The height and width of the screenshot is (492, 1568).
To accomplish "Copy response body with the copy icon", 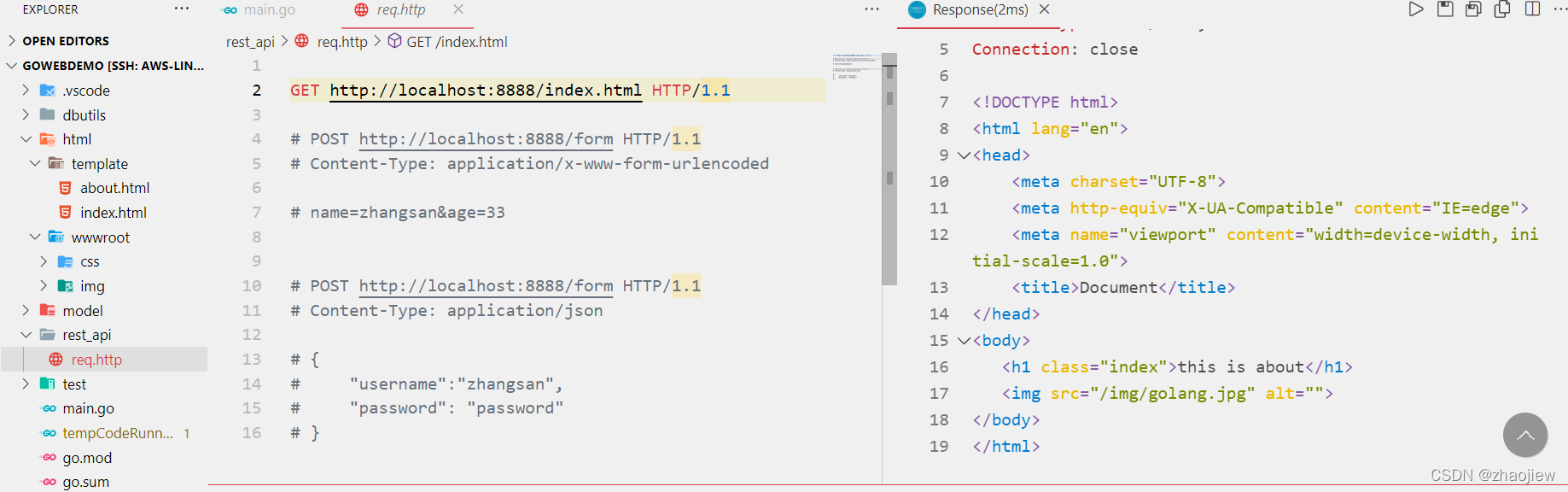I will coord(1502,9).
